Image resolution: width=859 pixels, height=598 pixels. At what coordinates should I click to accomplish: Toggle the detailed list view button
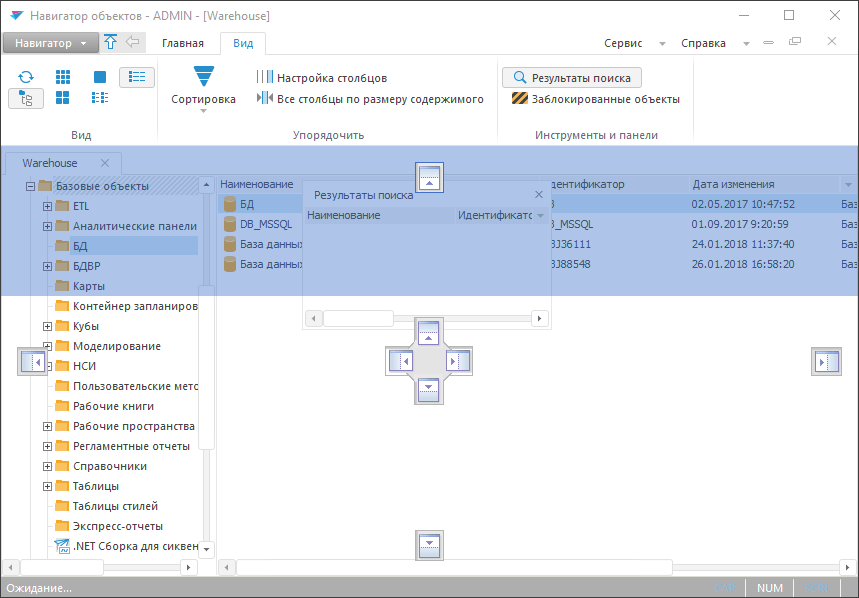click(x=137, y=77)
